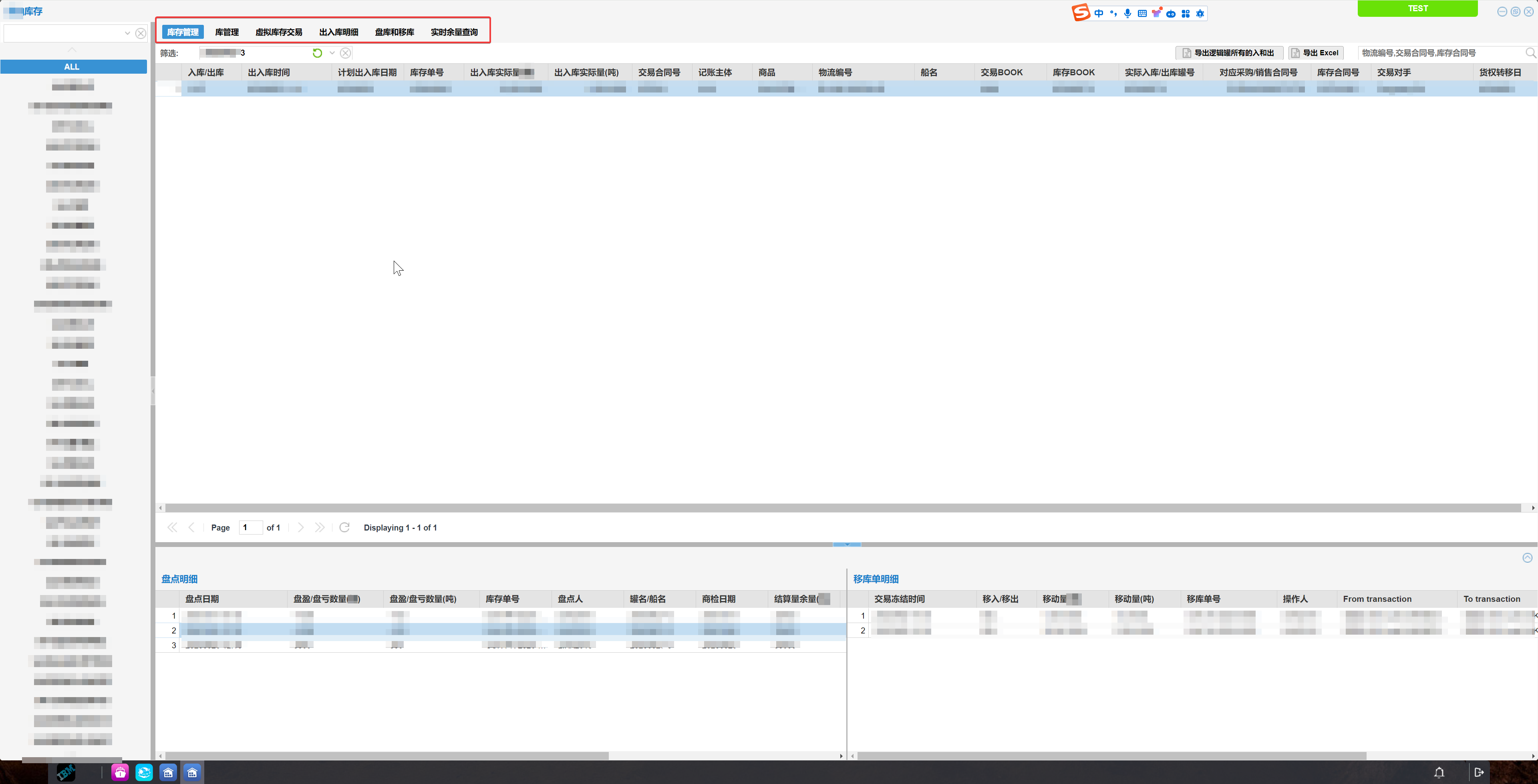Image resolution: width=1538 pixels, height=784 pixels.
Task: Click the Sogou game controller icon
Action: pos(1171,13)
